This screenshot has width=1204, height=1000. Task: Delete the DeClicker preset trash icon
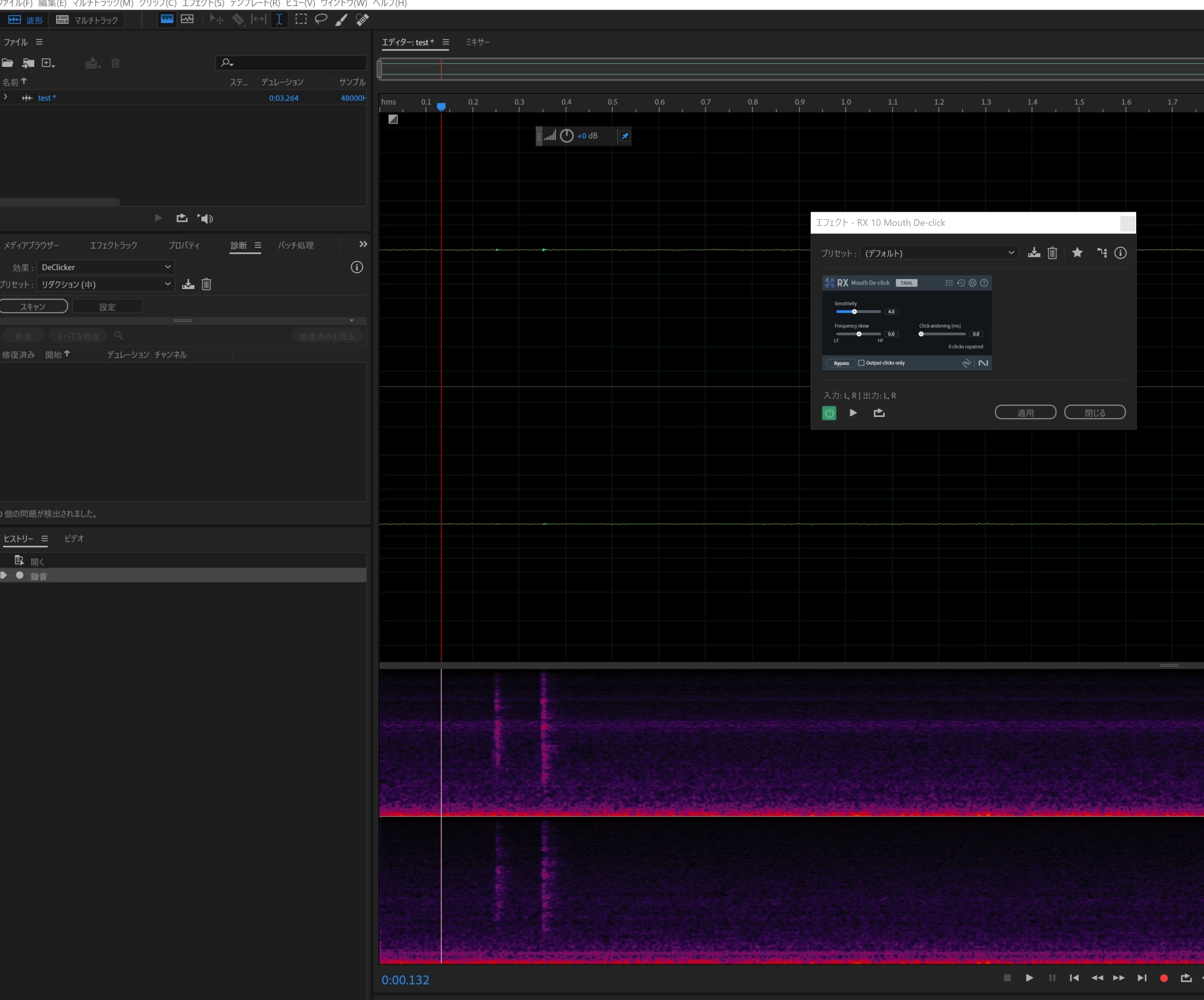(x=206, y=284)
